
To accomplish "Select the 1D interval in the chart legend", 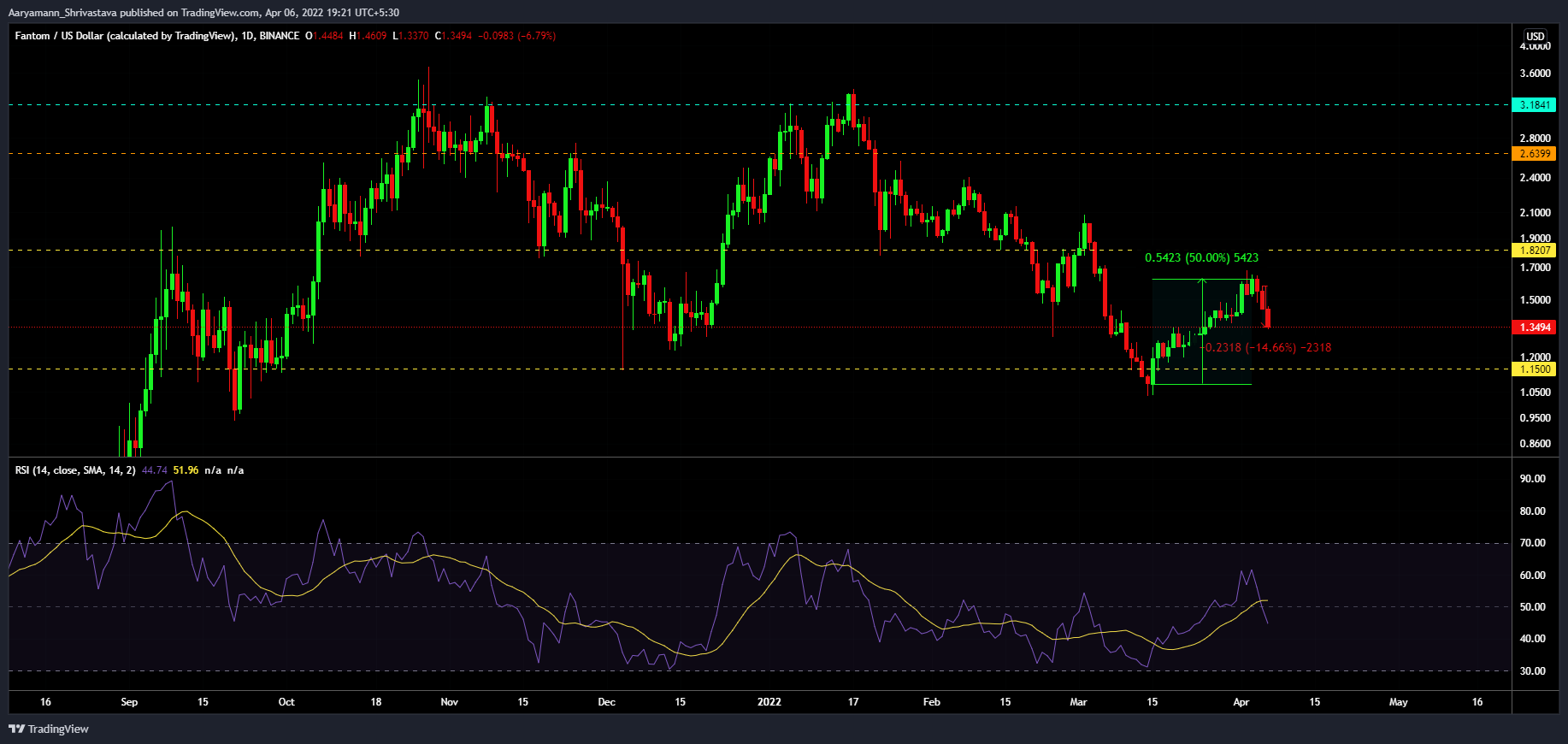I will (x=248, y=36).
